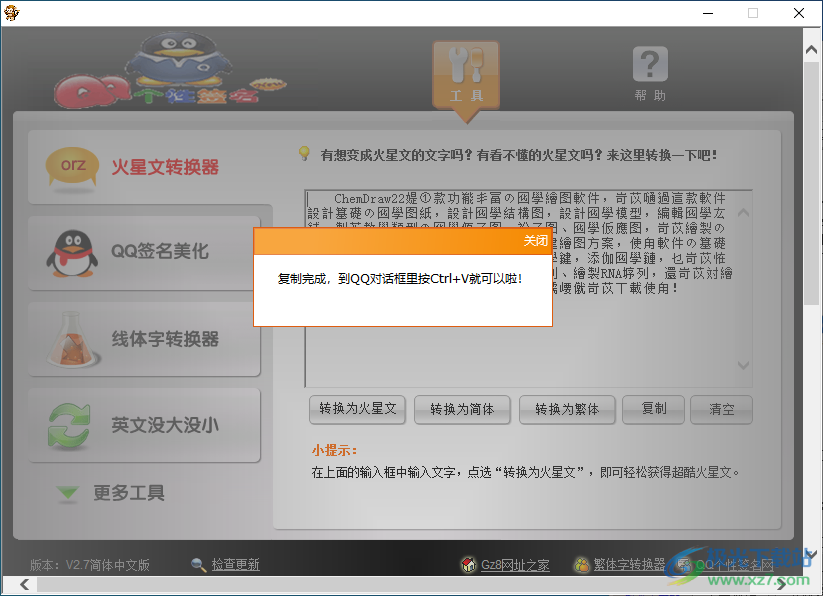The width and height of the screenshot is (823, 596).
Task: Click the house icon beside Gz8网址之家
Action: [x=468, y=565]
